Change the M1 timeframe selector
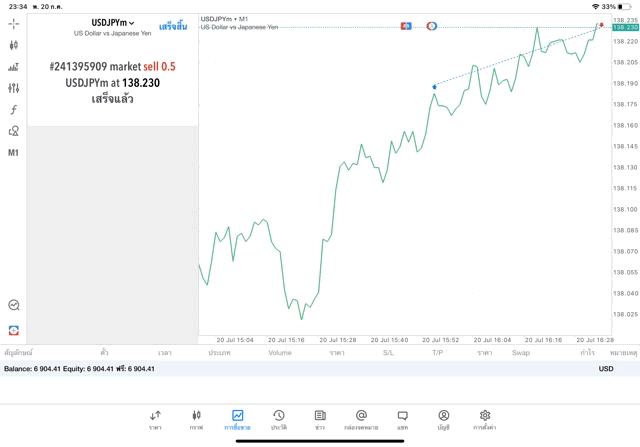 pos(13,153)
